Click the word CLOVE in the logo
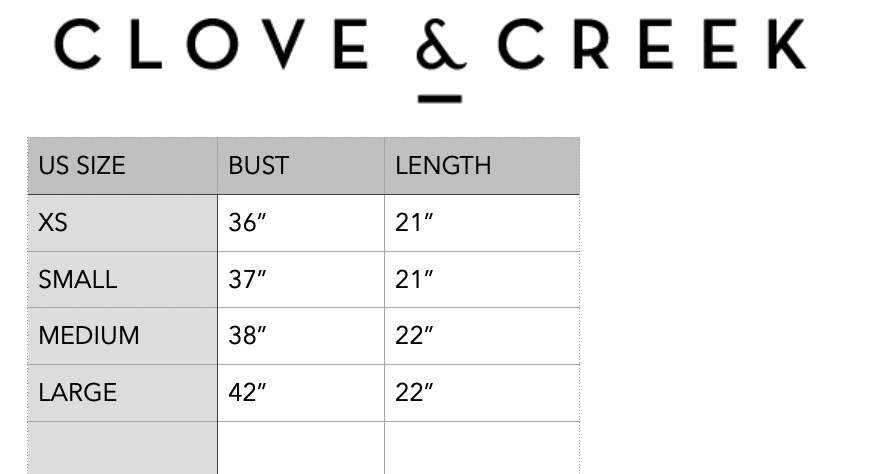This screenshot has height=474, width=870. click(x=212, y=45)
